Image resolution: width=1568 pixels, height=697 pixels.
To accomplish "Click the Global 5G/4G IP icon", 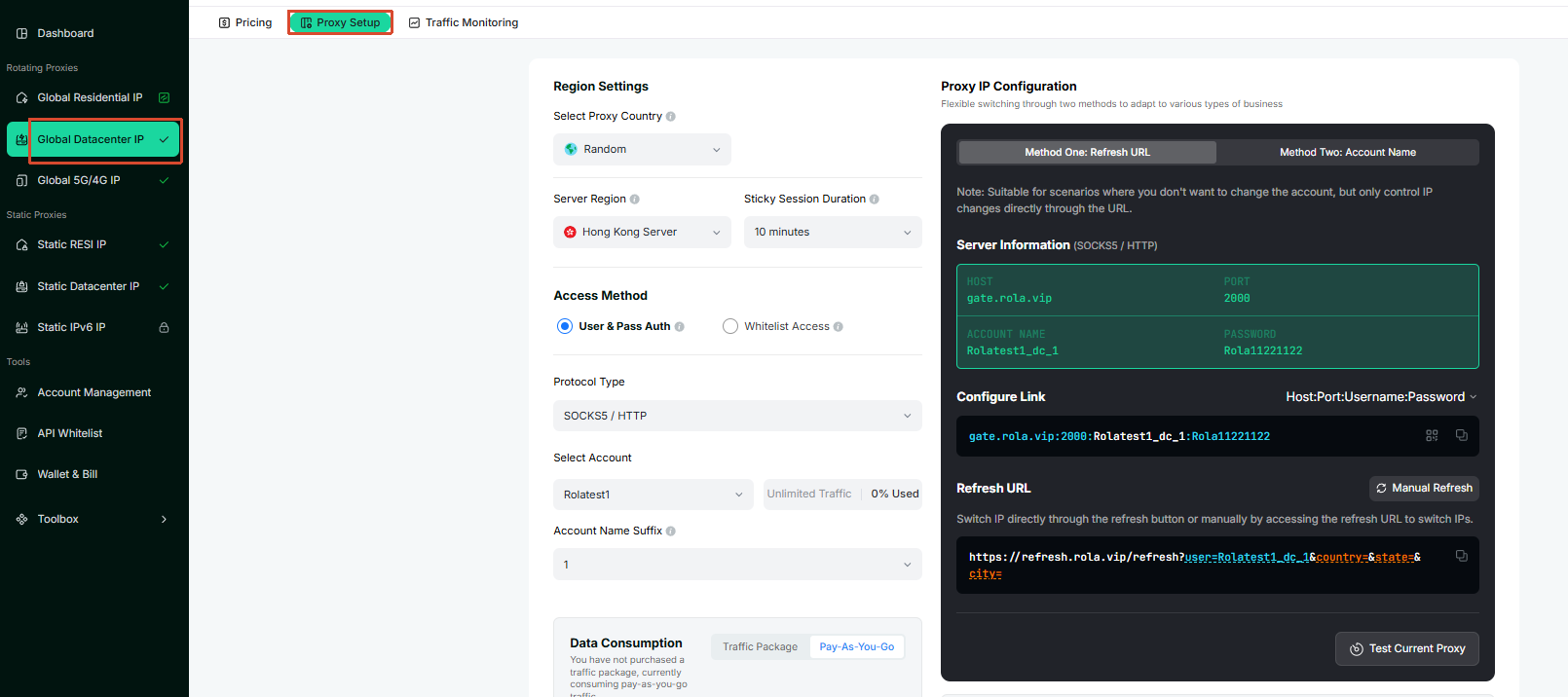I will click(x=21, y=180).
